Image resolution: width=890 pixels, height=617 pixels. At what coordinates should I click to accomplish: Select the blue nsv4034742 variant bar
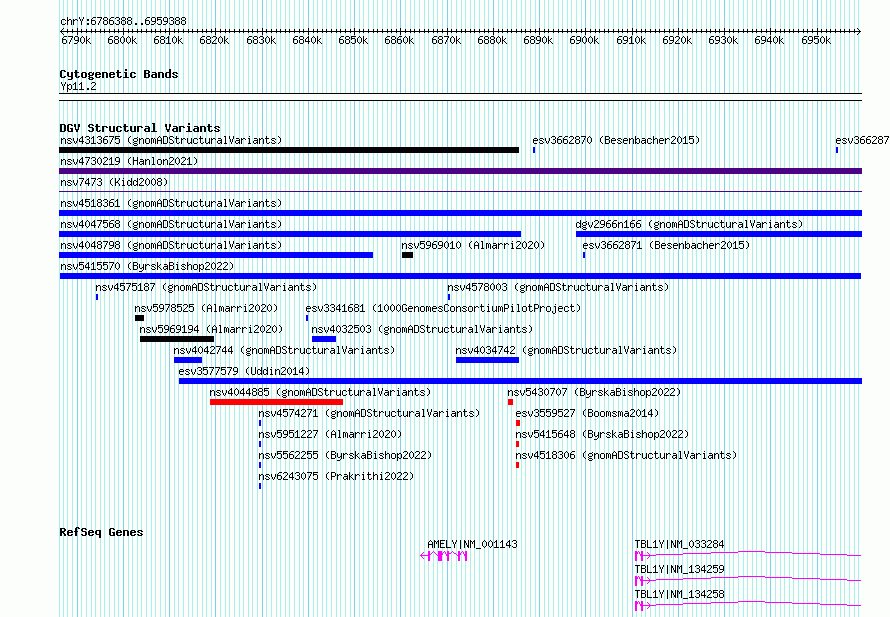tap(487, 360)
